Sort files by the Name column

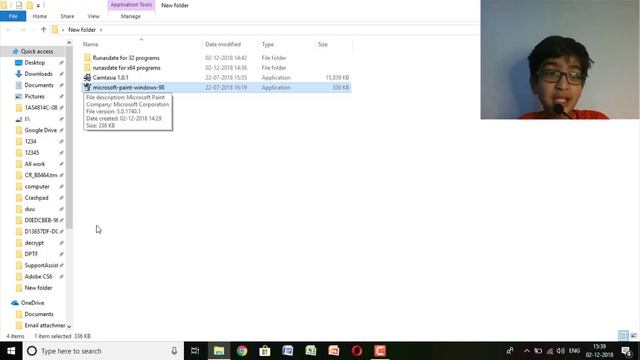click(x=91, y=44)
